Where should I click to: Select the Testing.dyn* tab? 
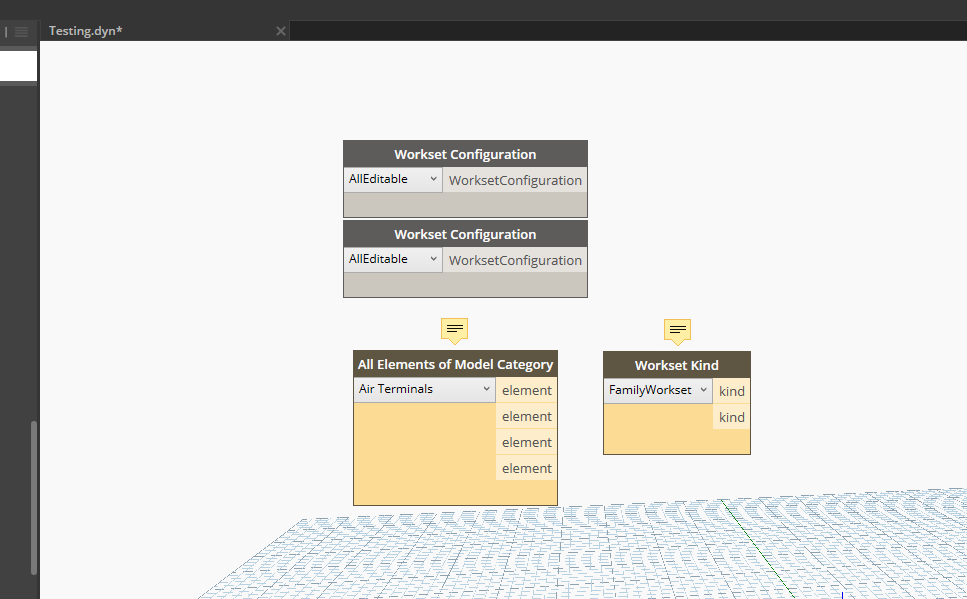click(x=85, y=30)
